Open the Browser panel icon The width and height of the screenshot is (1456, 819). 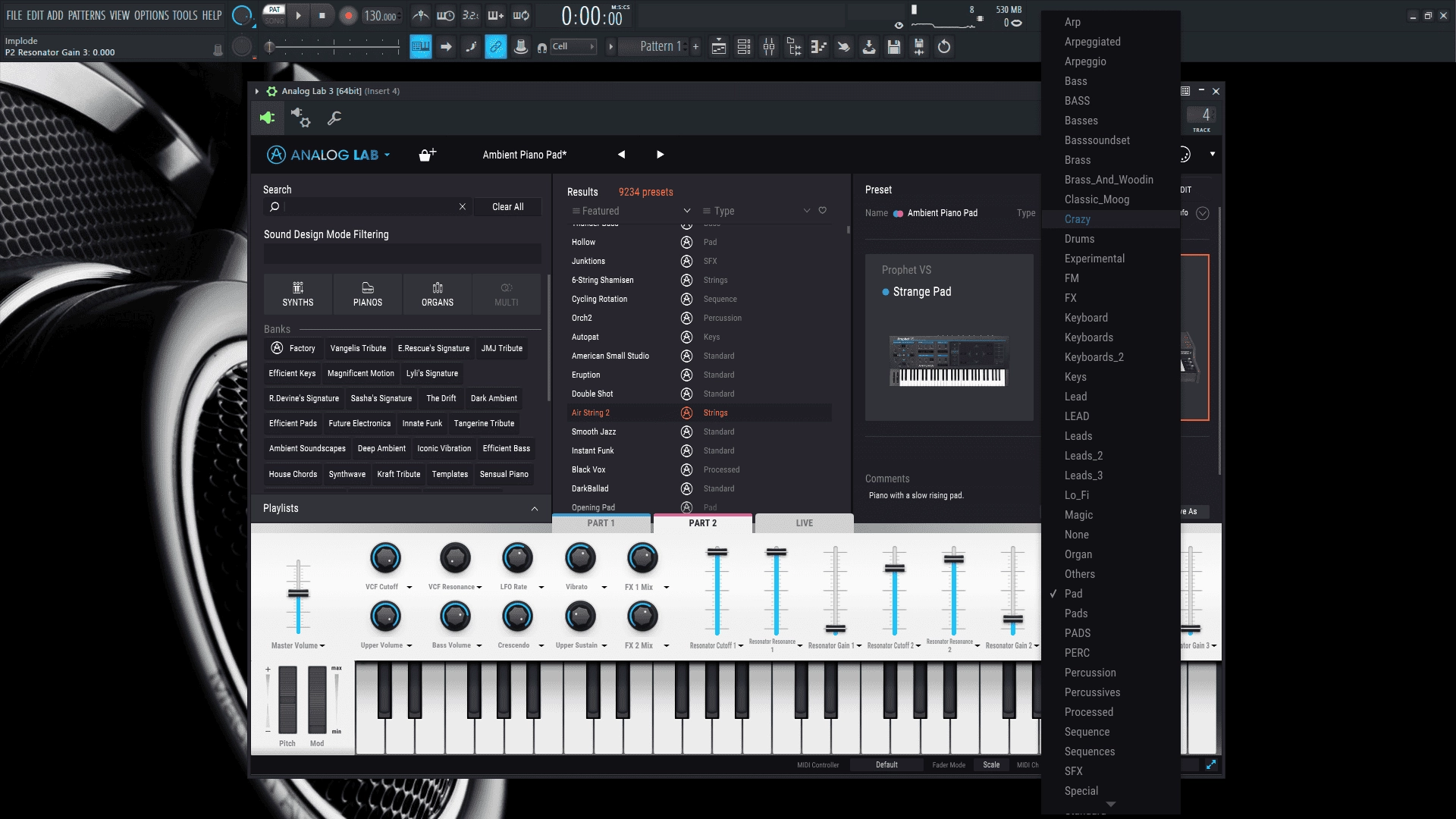(x=794, y=47)
